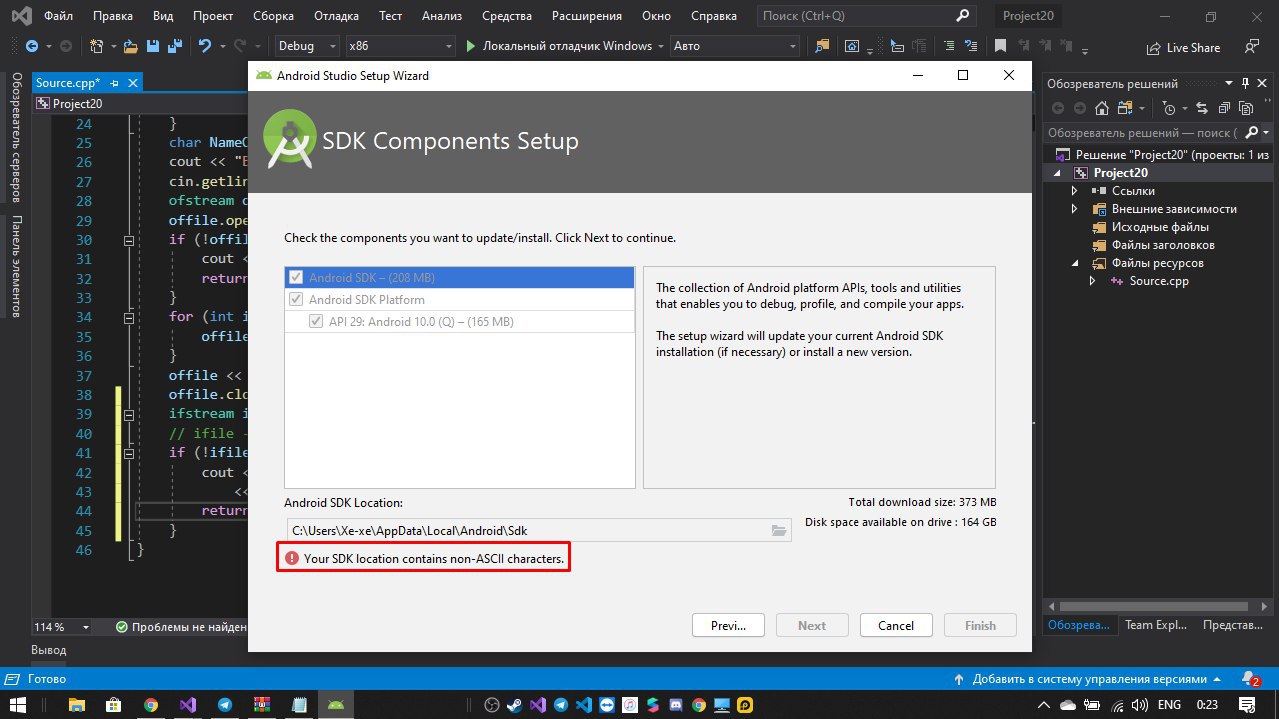Open the Правка menu
Screen dimensions: 1279x719
coord(113,16)
